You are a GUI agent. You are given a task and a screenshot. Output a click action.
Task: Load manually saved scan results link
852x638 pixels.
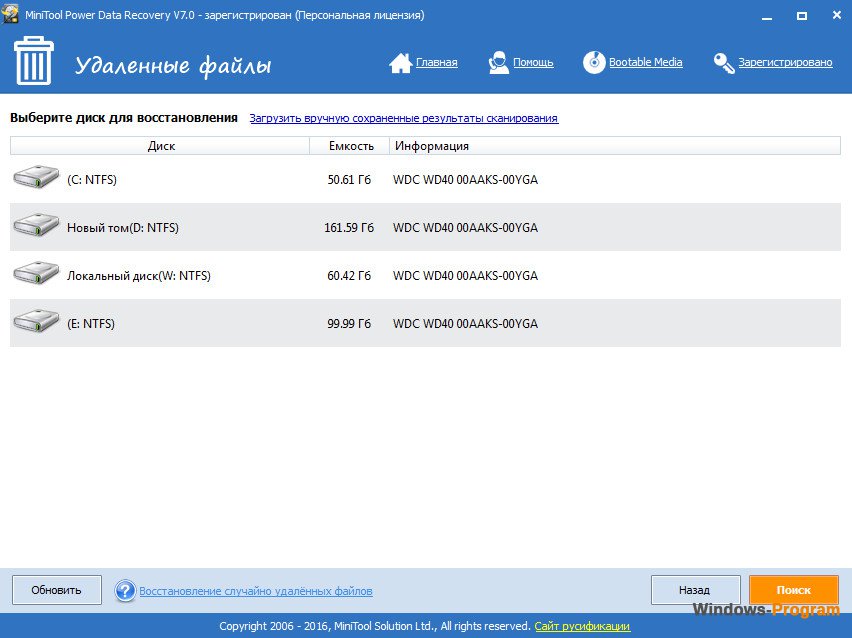click(404, 118)
